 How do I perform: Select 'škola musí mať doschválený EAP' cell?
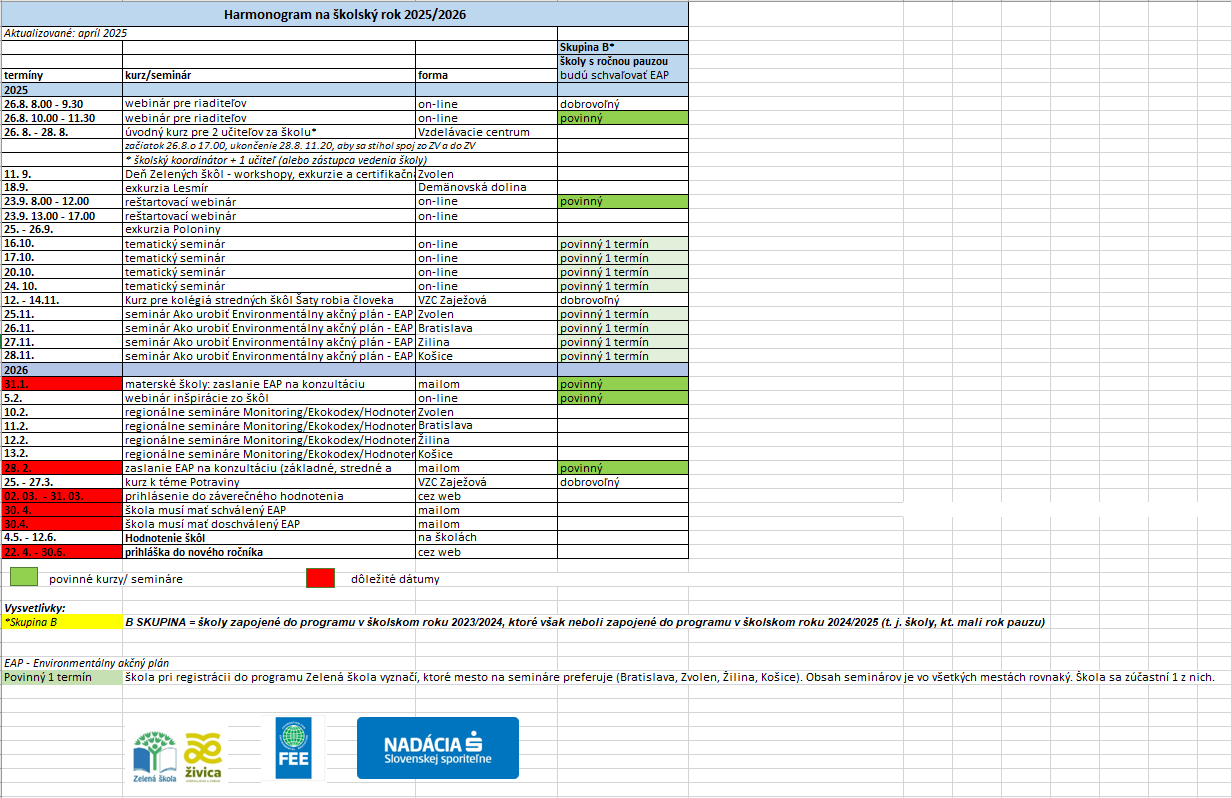[268, 523]
